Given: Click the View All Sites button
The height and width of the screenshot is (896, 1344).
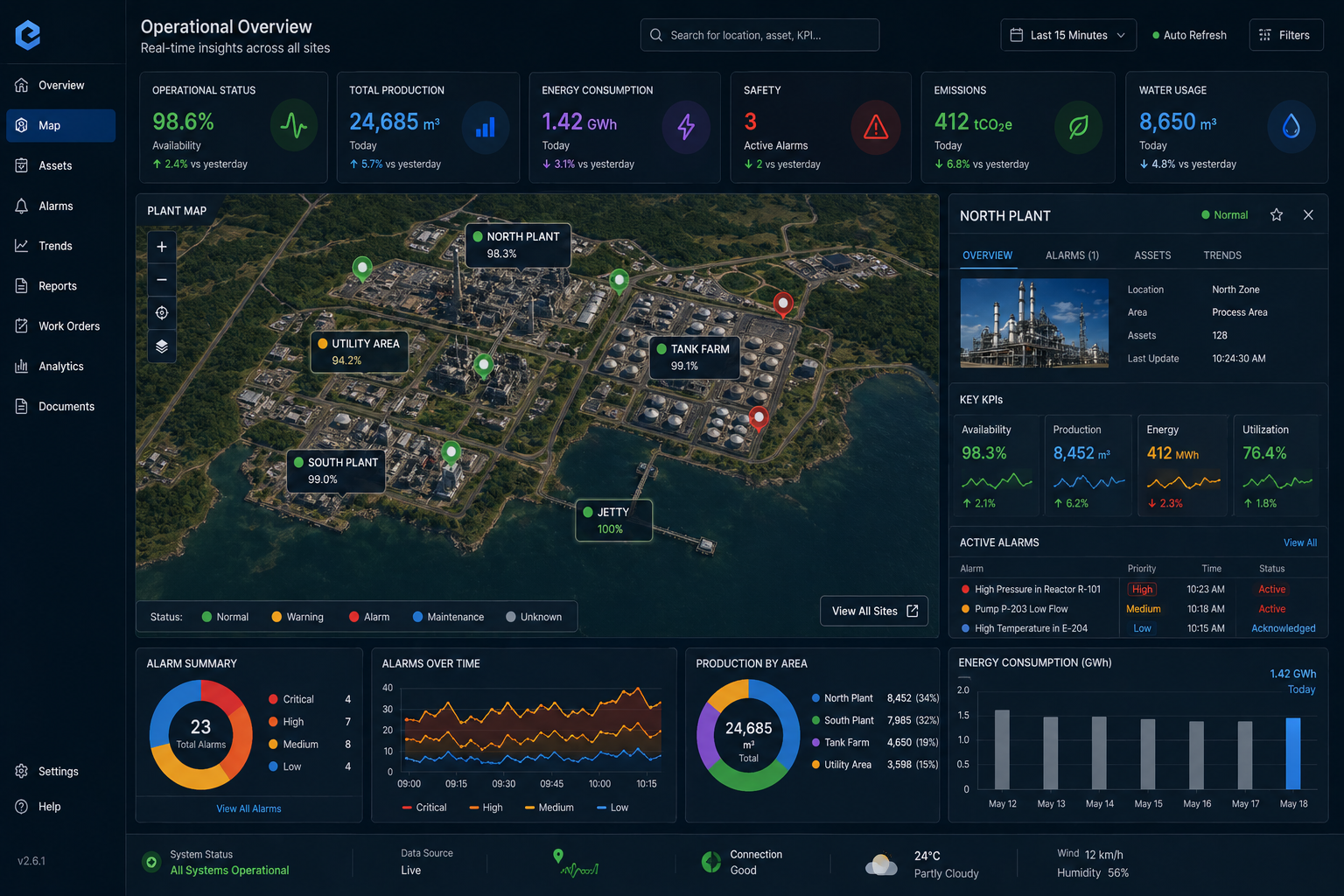Looking at the screenshot, I should point(873,611).
